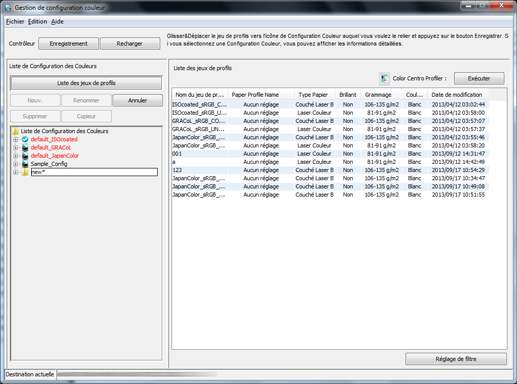517x384 pixels.
Task: Expand the Sample_Config tree node
Action: pyautogui.click(x=15, y=164)
